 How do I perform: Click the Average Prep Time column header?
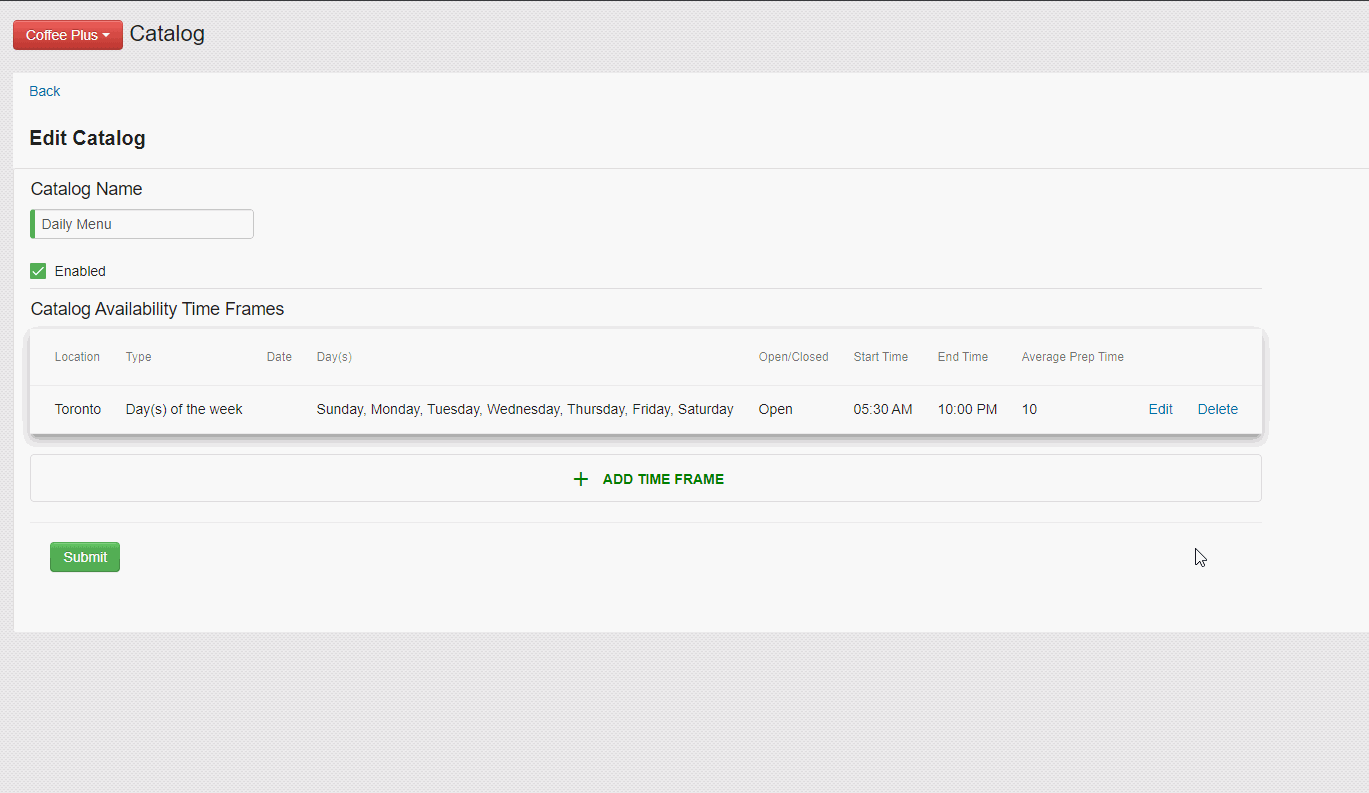coord(1072,357)
